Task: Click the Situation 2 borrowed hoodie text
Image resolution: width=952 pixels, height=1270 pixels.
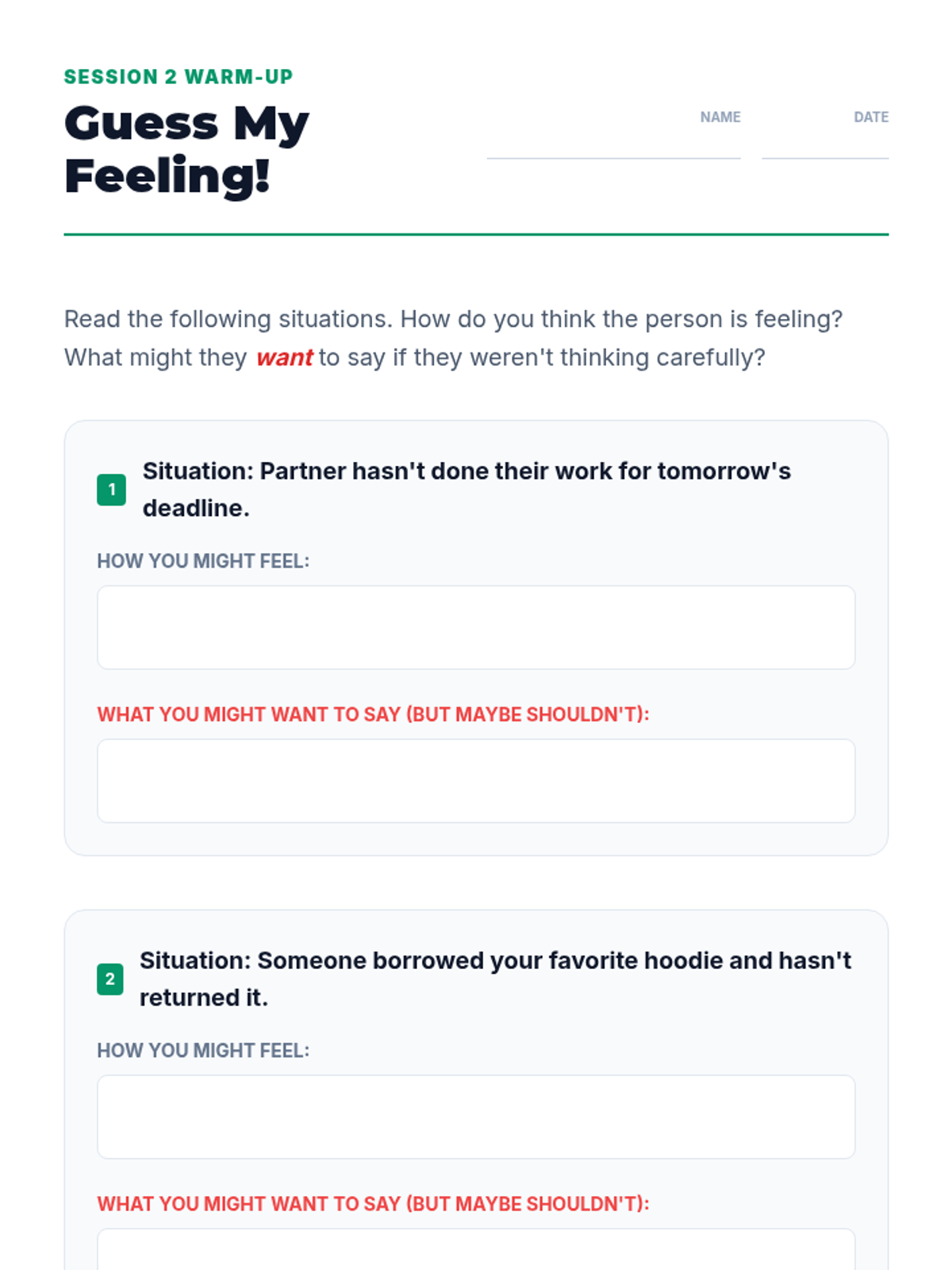Action: click(495, 979)
